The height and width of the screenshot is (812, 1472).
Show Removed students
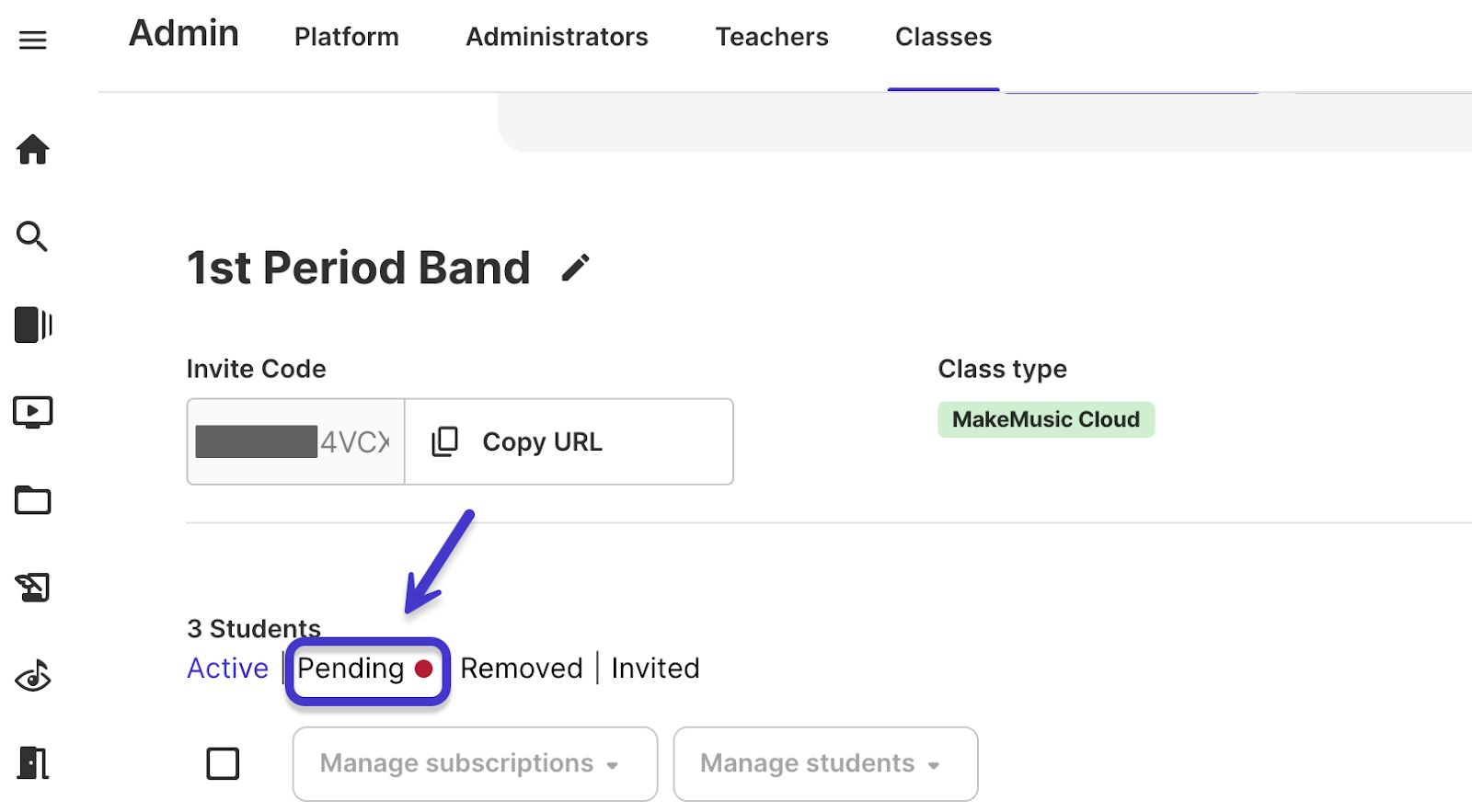pos(522,669)
